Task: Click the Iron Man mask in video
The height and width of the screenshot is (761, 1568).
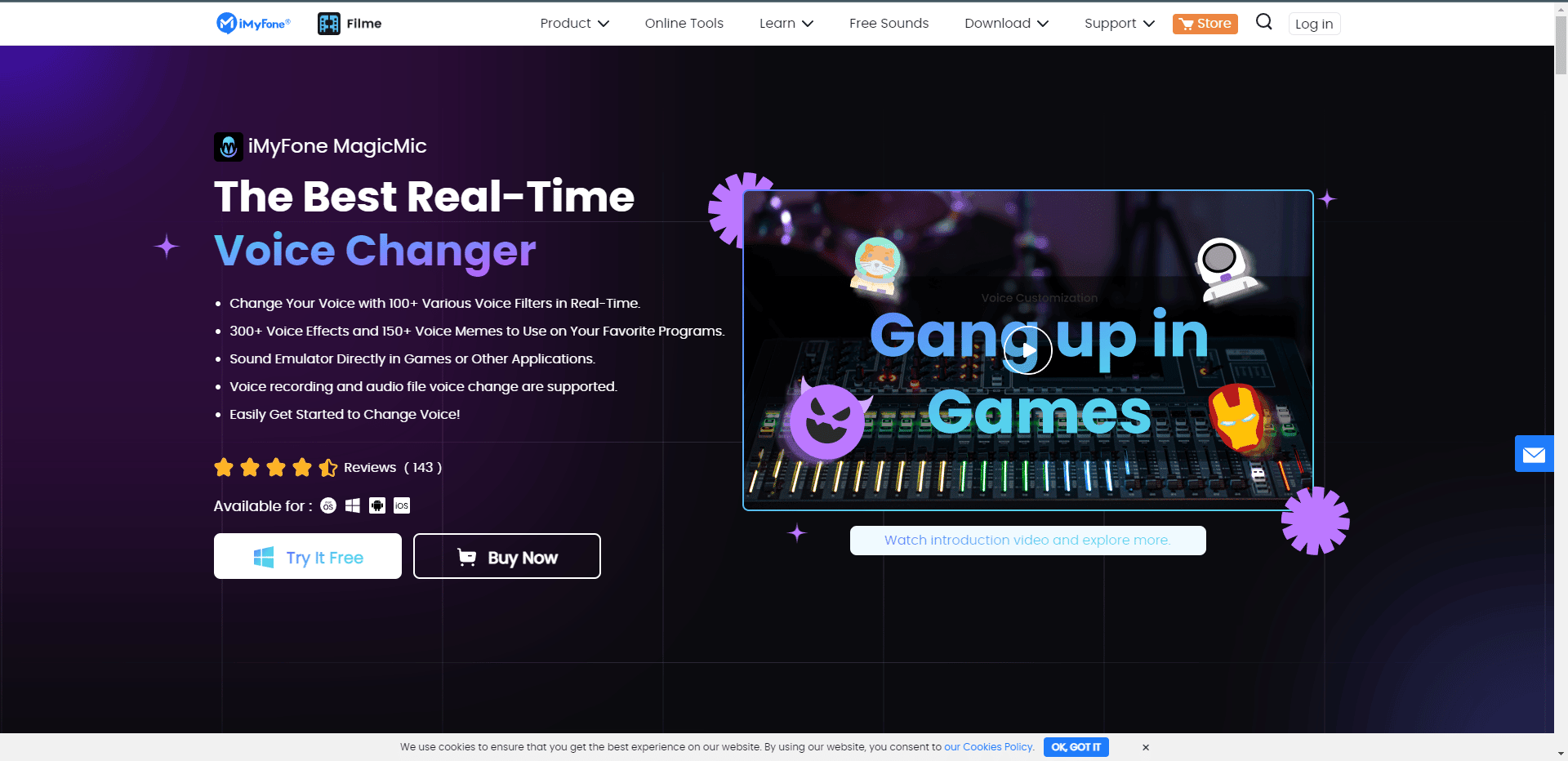Action: [1237, 418]
